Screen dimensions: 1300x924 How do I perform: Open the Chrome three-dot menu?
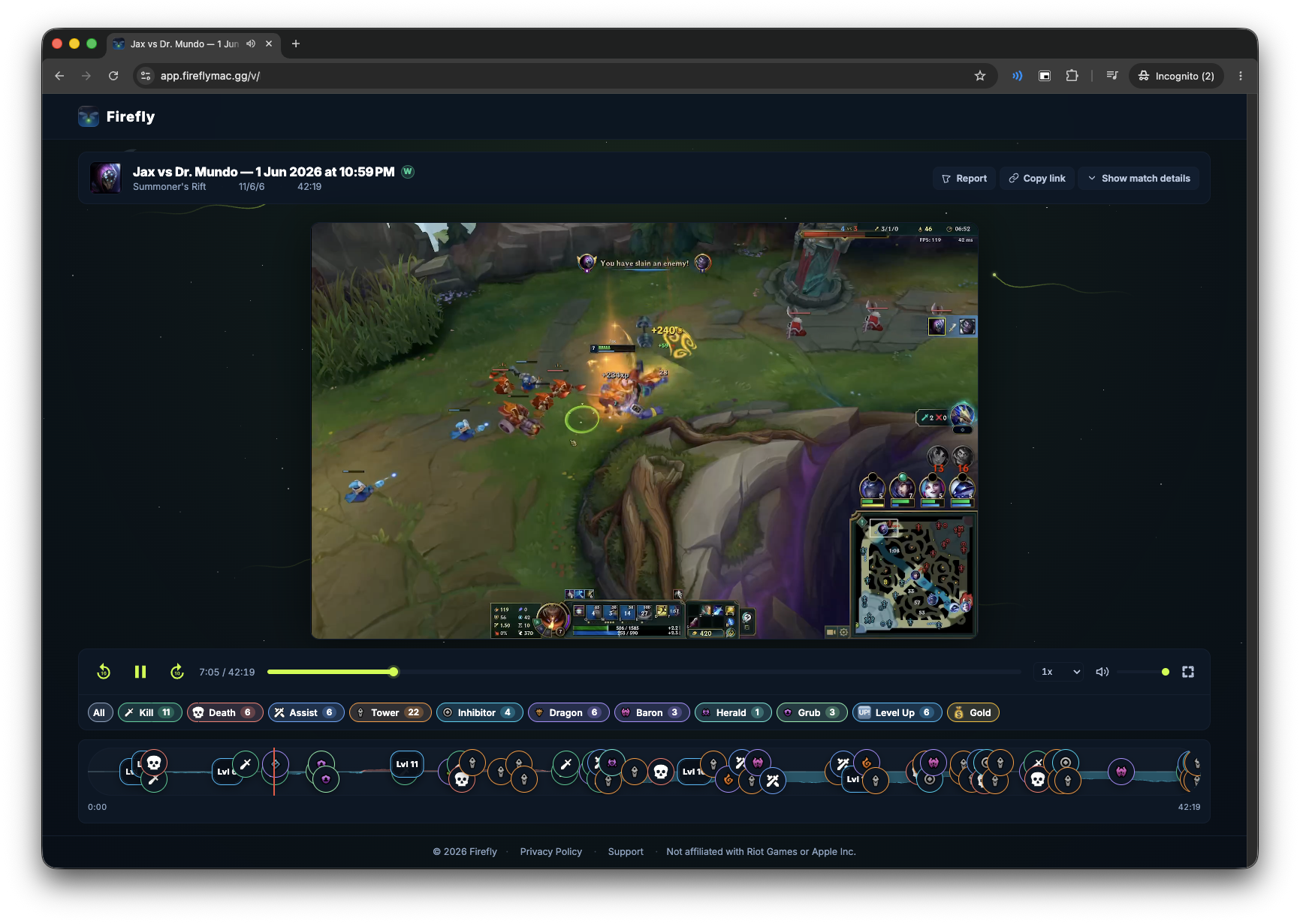click(1241, 76)
